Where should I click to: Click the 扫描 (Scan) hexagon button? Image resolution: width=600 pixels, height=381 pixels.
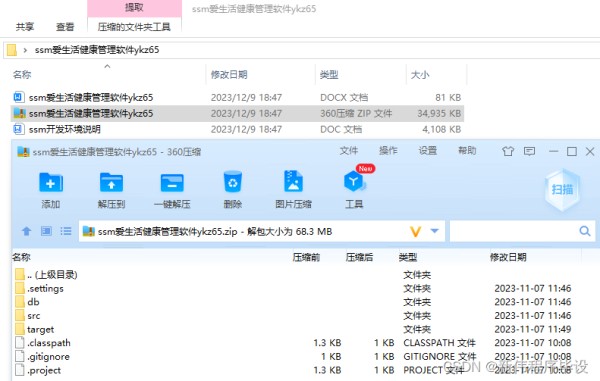coord(562,190)
